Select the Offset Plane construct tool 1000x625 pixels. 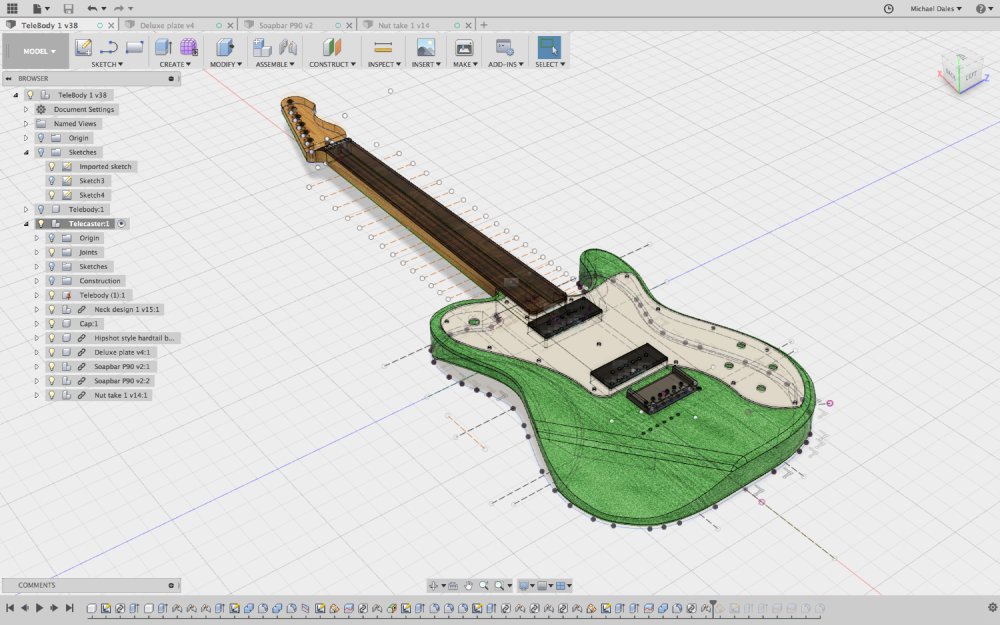[x=332, y=47]
